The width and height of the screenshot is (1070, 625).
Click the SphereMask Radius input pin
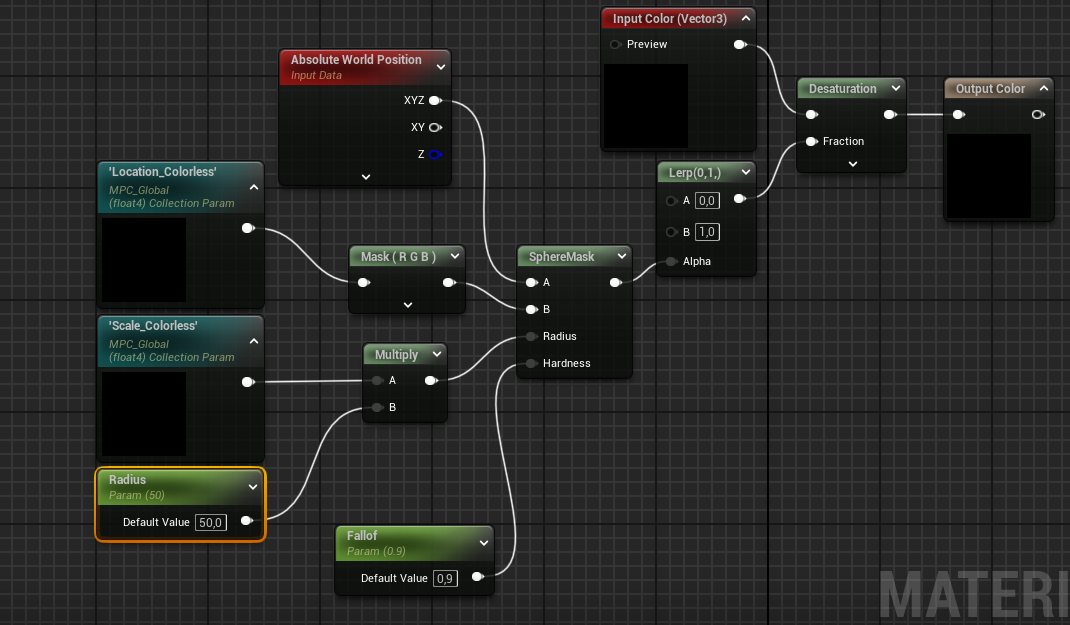[532, 336]
